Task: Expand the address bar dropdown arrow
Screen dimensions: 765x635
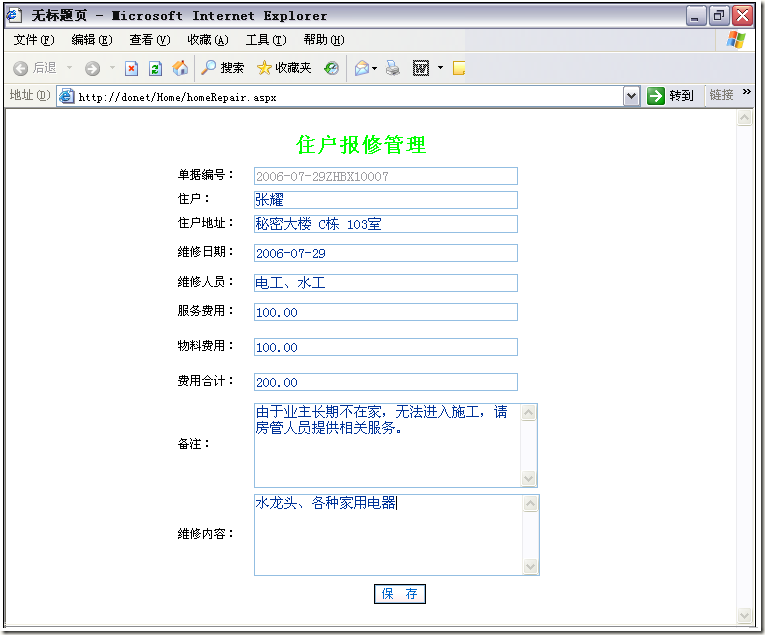Action: (x=631, y=96)
